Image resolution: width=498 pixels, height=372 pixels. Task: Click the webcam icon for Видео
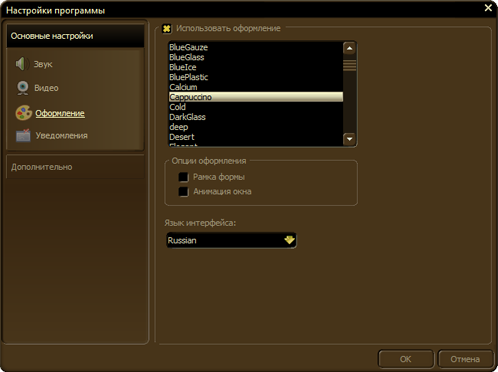[x=22, y=88]
